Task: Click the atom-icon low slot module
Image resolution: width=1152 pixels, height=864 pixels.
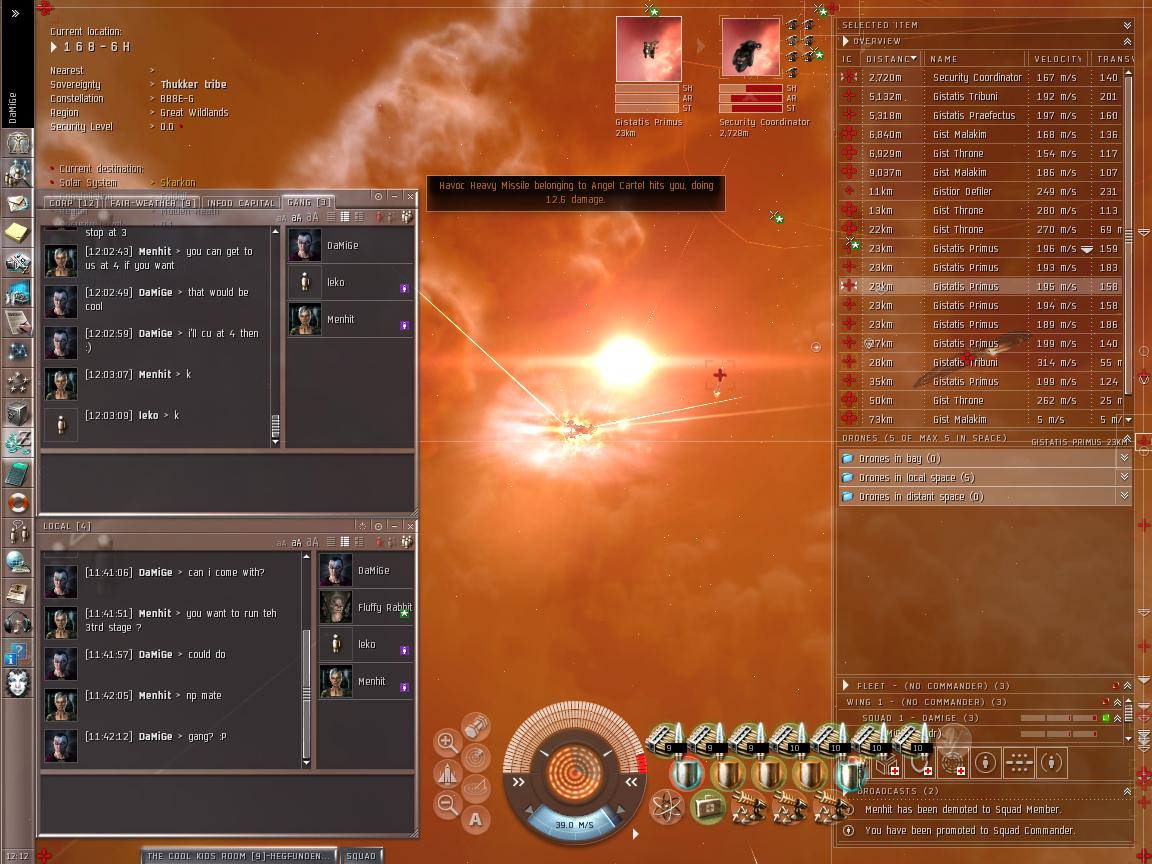Action: click(x=666, y=807)
